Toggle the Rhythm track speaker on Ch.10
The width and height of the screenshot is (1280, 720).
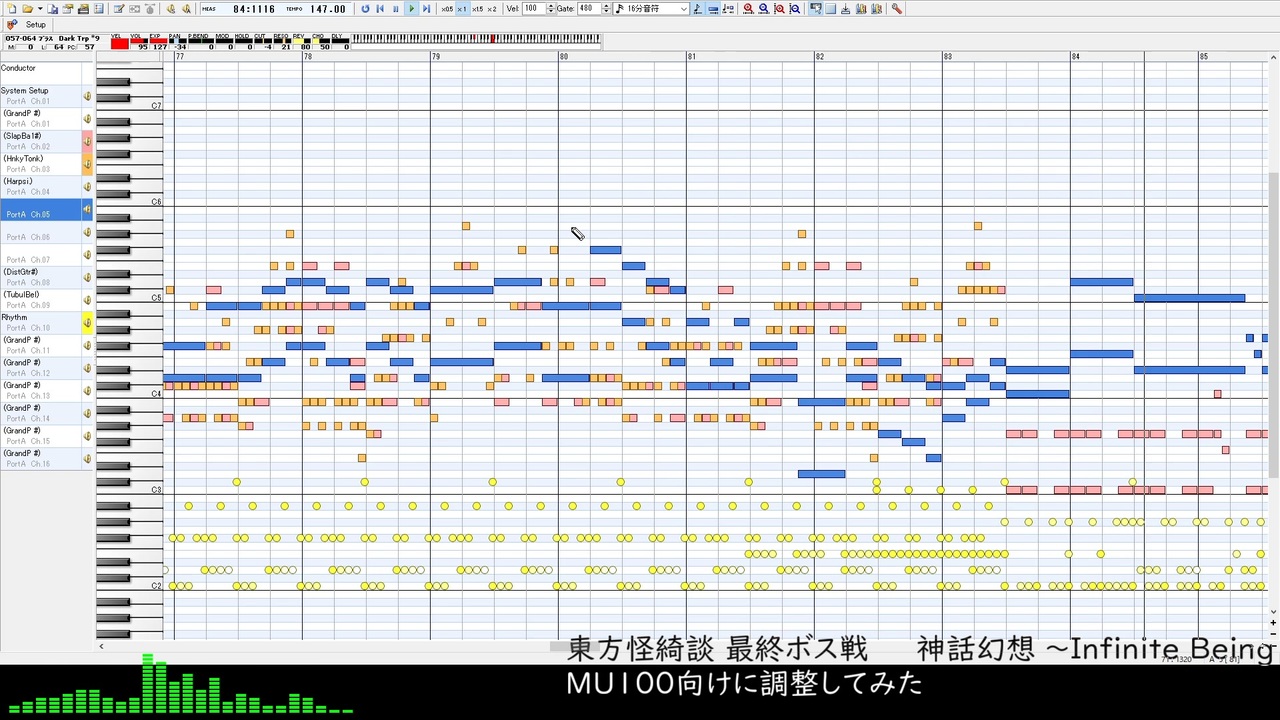click(x=88, y=323)
